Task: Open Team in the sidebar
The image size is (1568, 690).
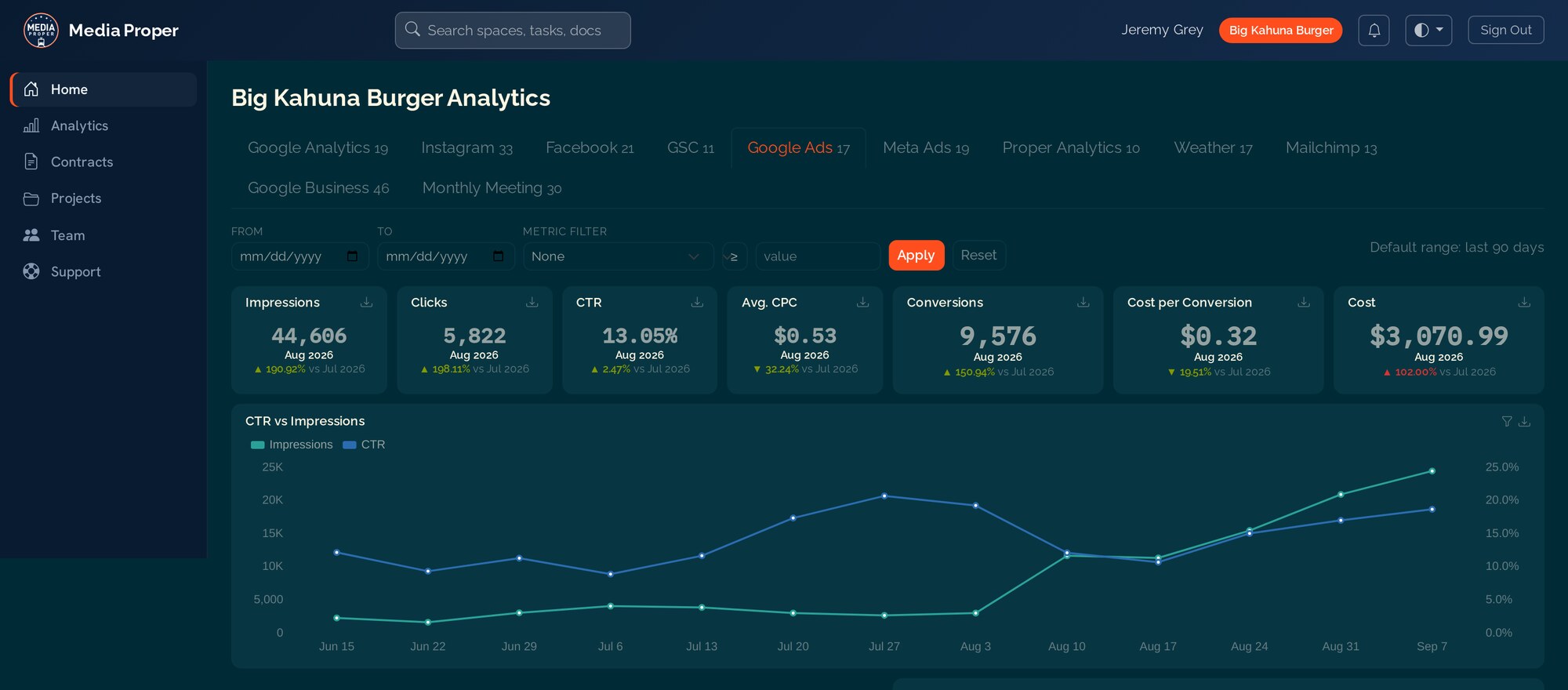Action: click(x=103, y=235)
